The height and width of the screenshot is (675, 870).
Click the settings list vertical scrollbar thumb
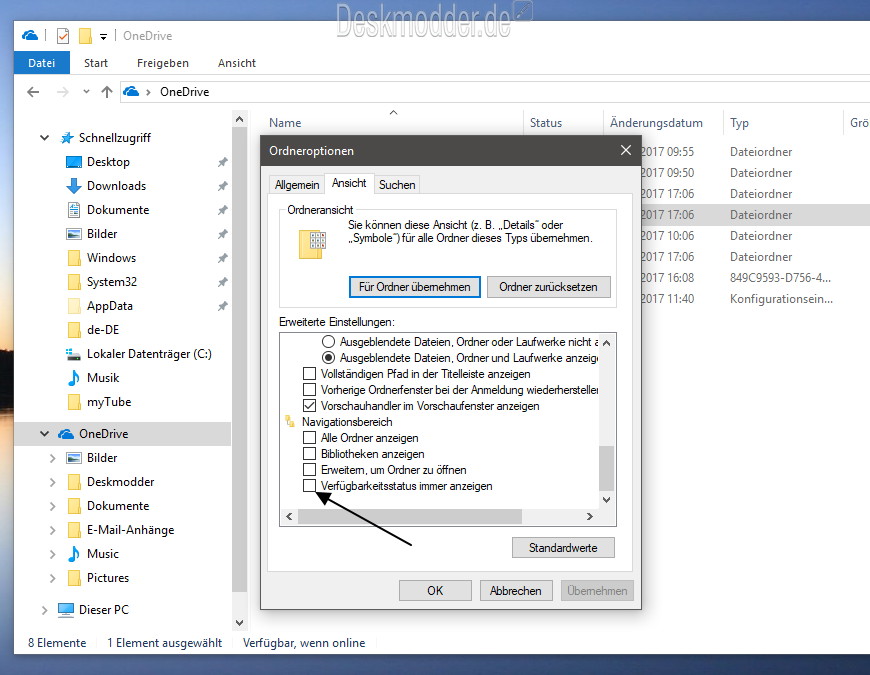(606, 468)
